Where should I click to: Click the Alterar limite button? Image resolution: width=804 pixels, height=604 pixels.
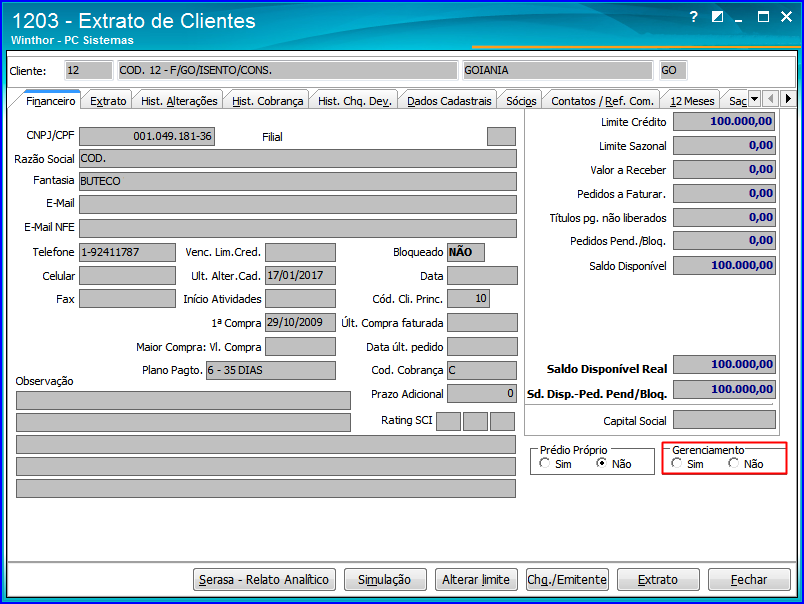pyautogui.click(x=476, y=579)
